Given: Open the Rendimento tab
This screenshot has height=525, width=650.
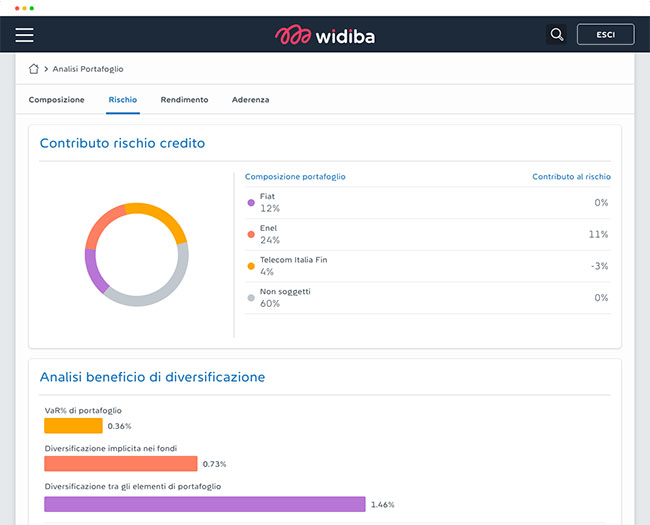Looking at the screenshot, I should (x=184, y=100).
